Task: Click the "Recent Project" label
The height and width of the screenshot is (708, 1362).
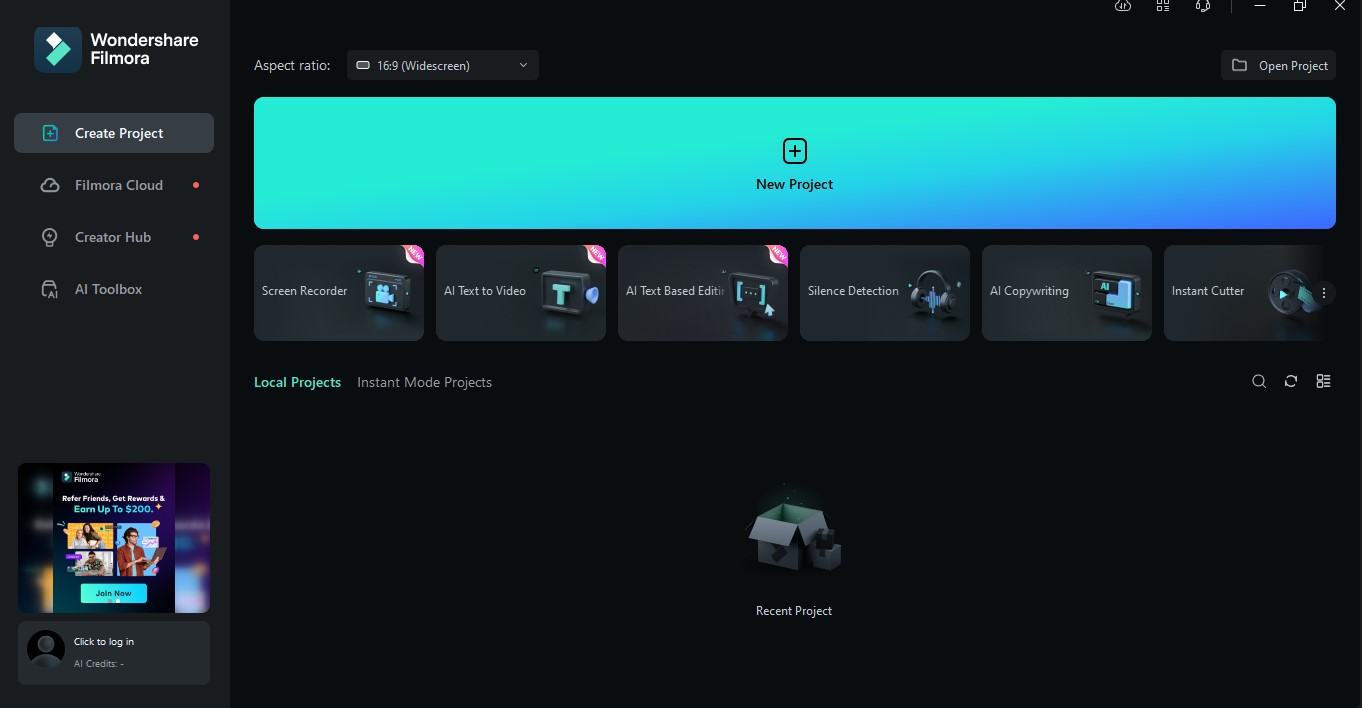Action: (794, 611)
